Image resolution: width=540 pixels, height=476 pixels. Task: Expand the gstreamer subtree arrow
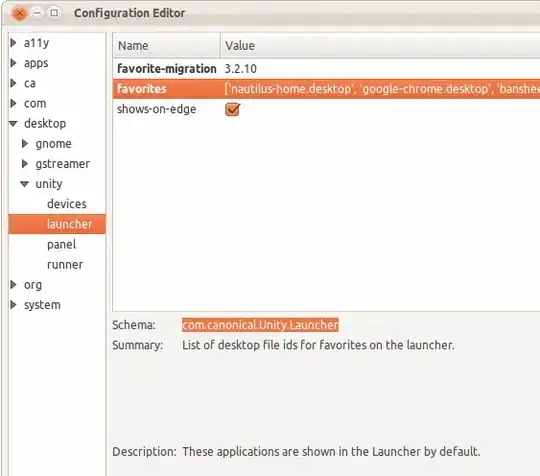[25, 164]
